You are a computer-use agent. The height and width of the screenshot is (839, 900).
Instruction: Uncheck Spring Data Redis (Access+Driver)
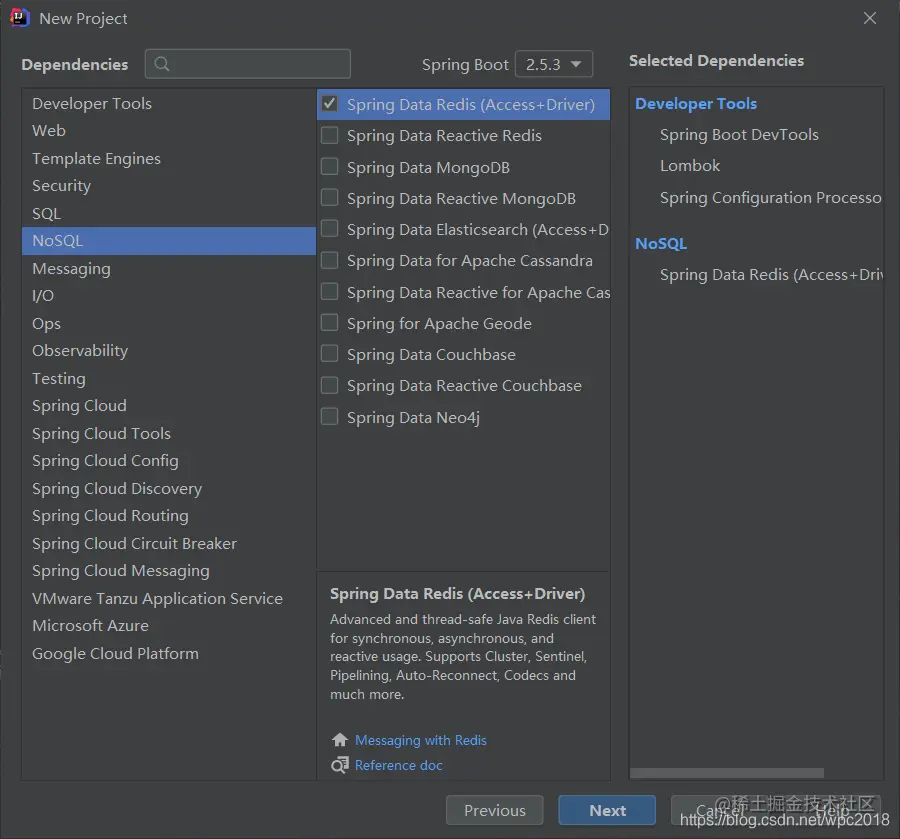point(329,104)
